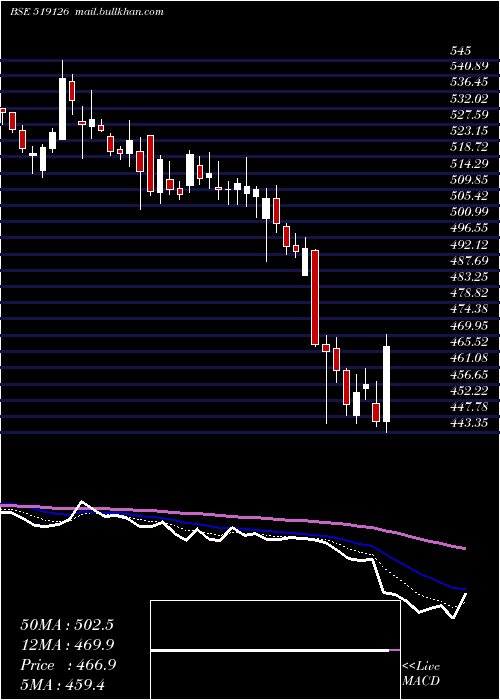
Task: Click the 469.95 price axis label
Action: tap(469, 325)
